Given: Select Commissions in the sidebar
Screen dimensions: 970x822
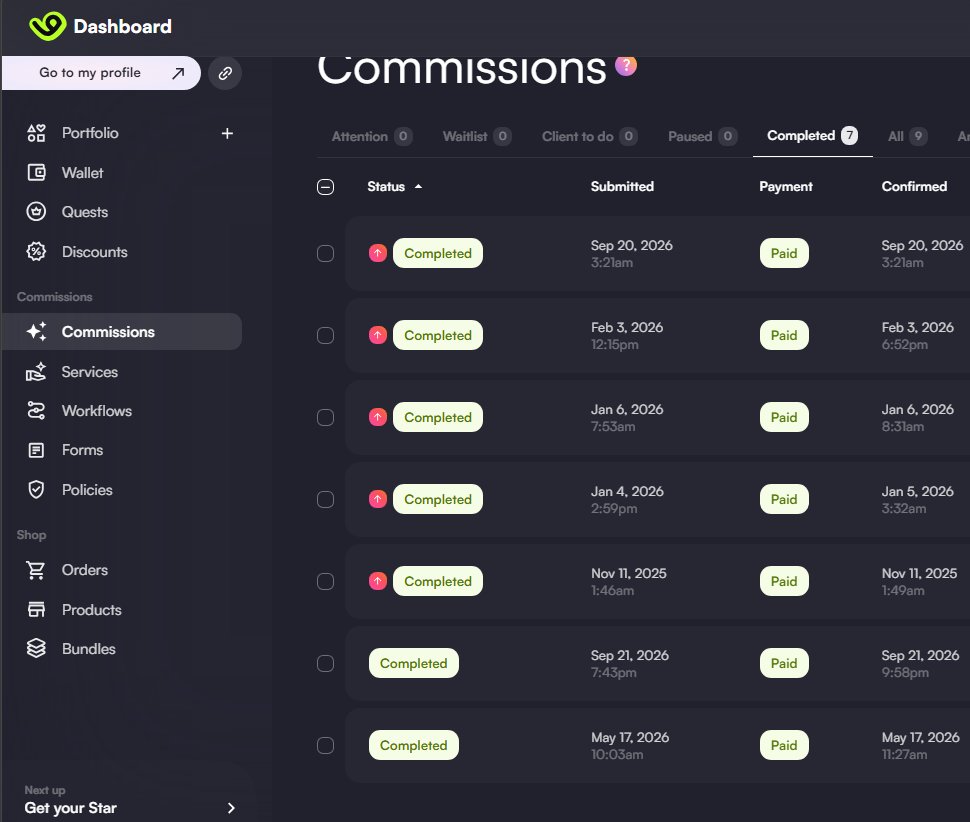Looking at the screenshot, I should point(122,332).
